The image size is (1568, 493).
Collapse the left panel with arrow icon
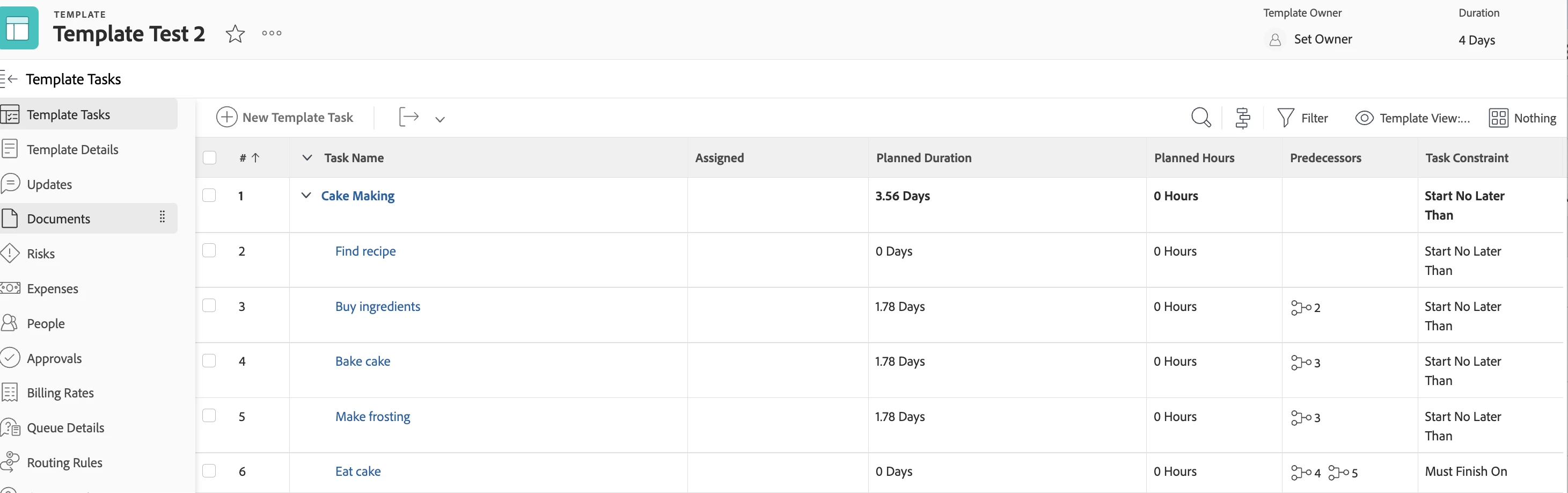point(9,79)
